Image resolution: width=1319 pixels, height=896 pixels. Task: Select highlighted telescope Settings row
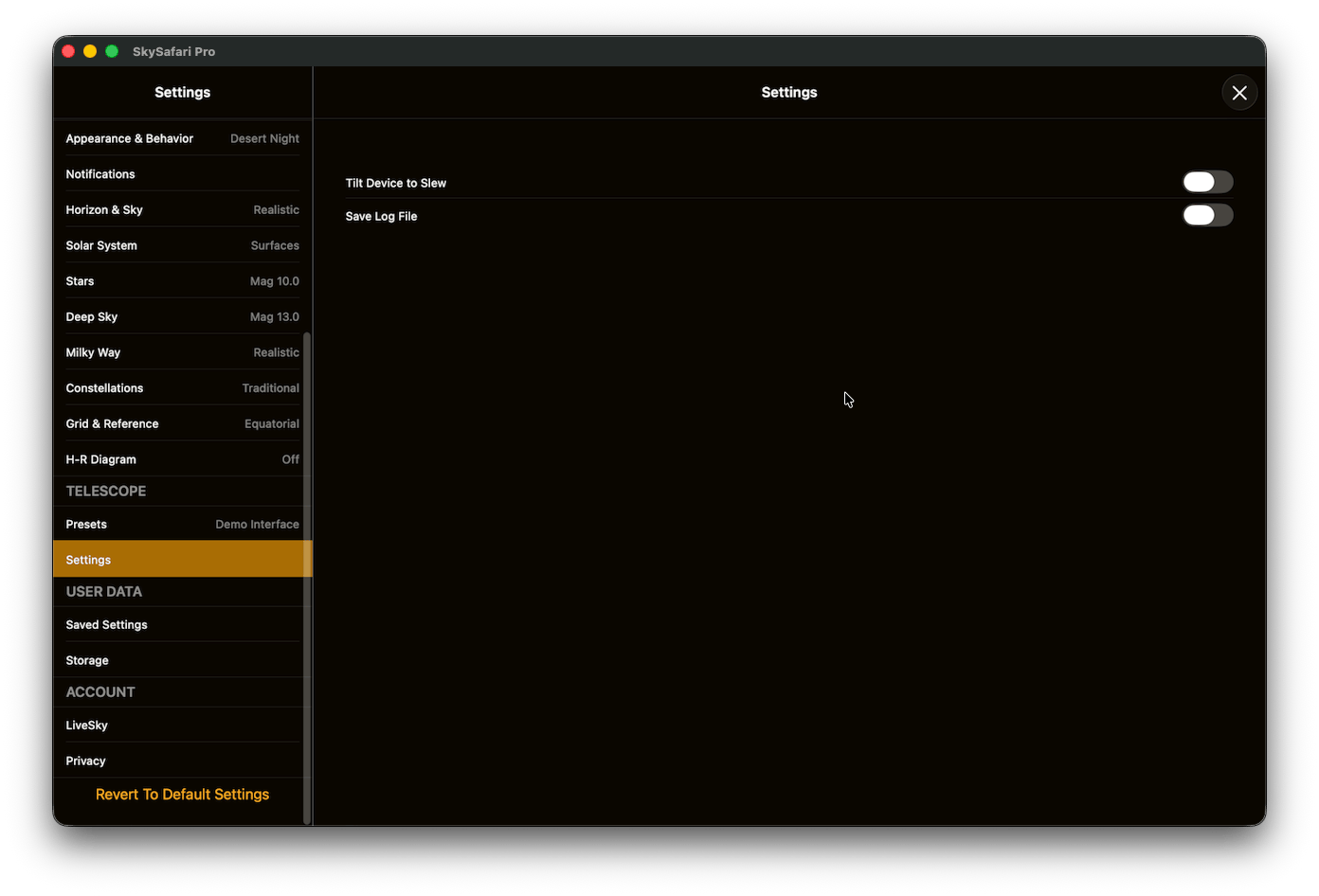(x=182, y=560)
